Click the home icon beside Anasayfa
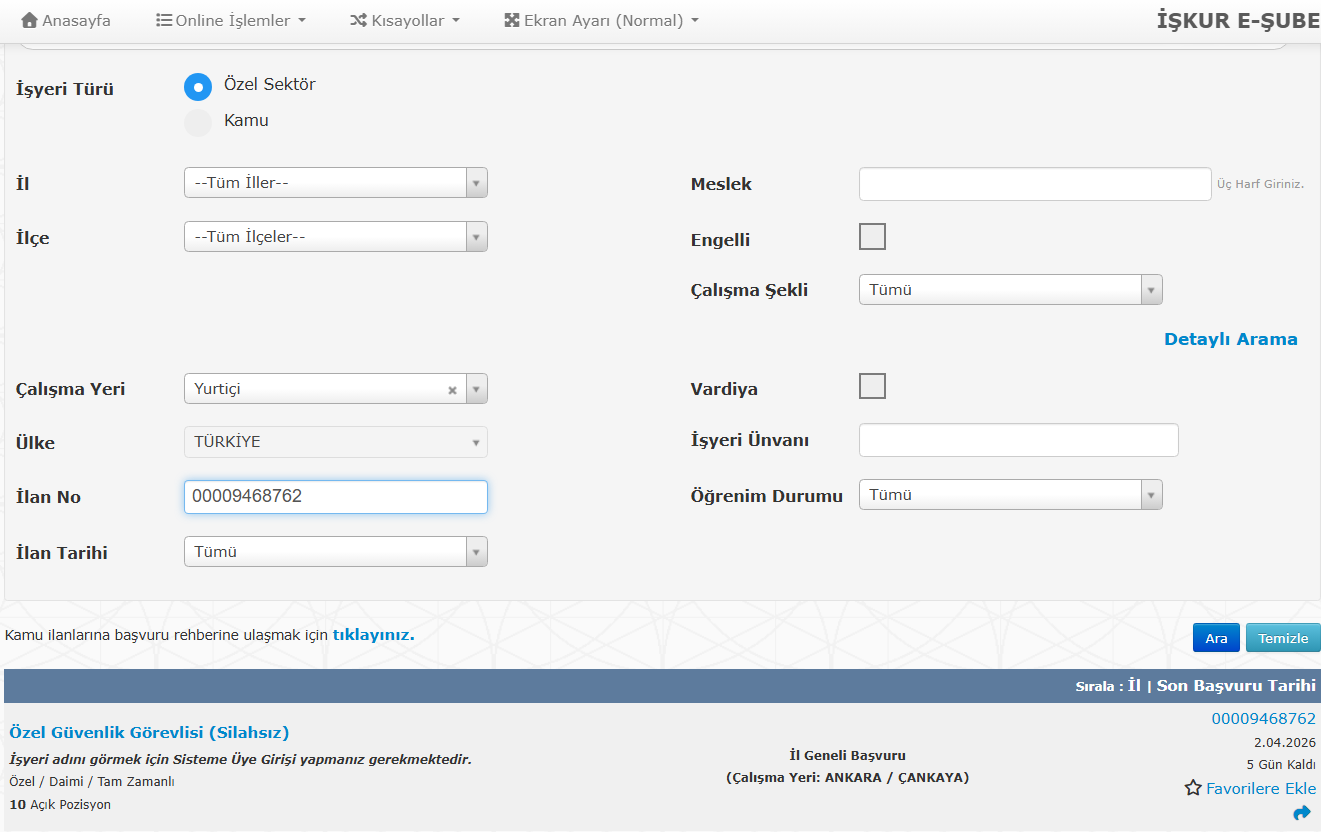Image resolution: width=1321 pixels, height=832 pixels. (29, 20)
